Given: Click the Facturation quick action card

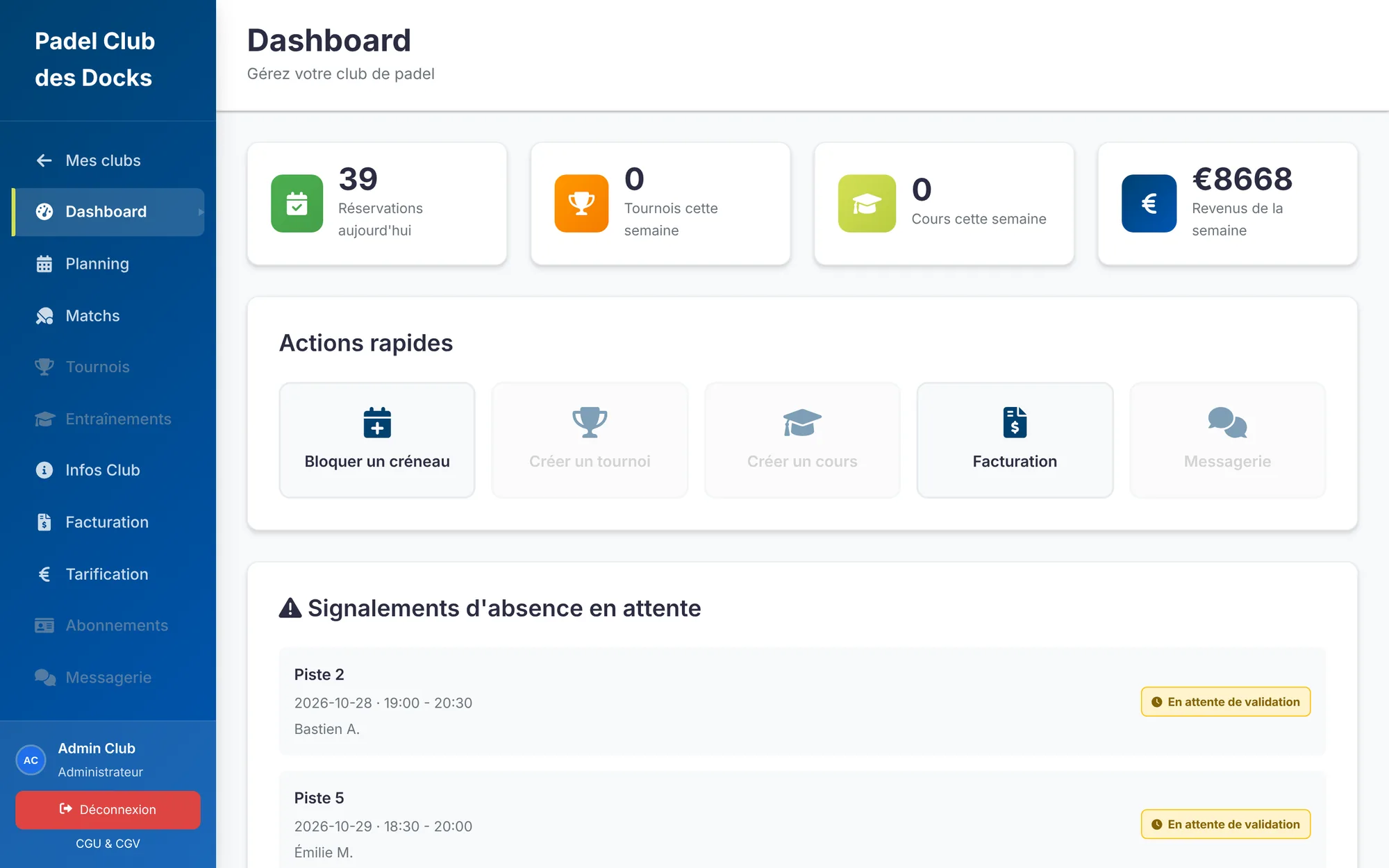Looking at the screenshot, I should click(x=1015, y=440).
